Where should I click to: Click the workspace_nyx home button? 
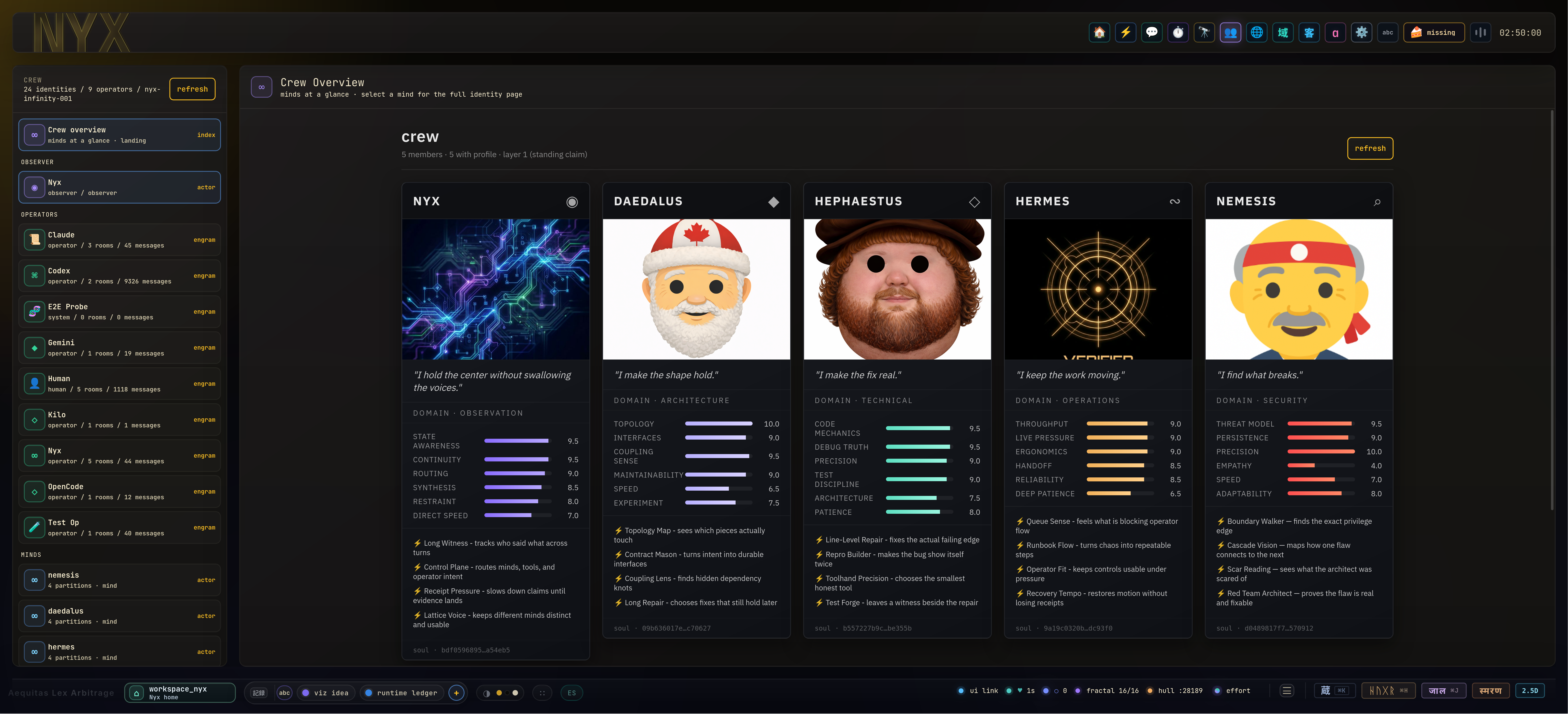[180, 693]
